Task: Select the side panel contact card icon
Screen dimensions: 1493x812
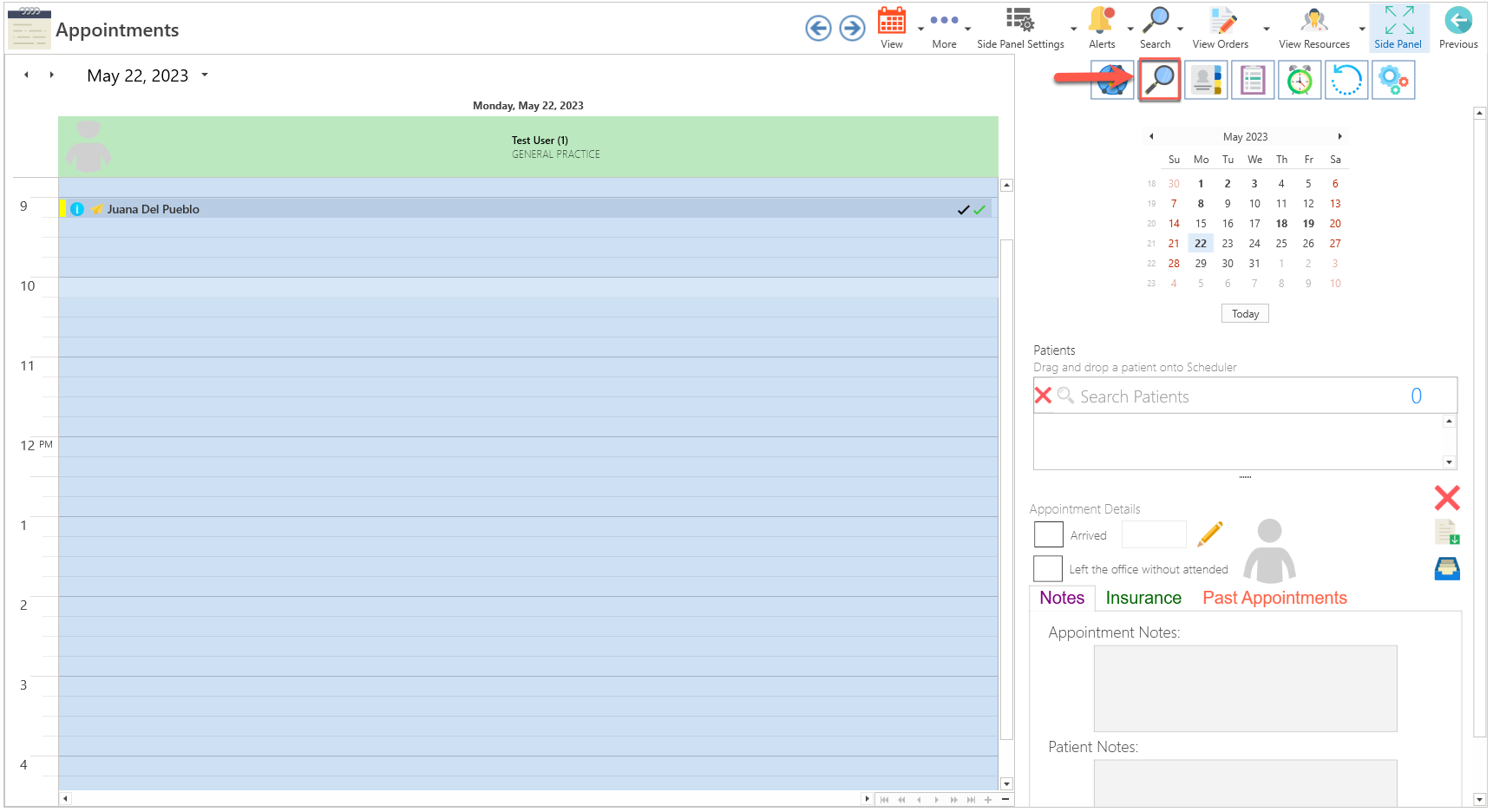Action: [x=1206, y=80]
